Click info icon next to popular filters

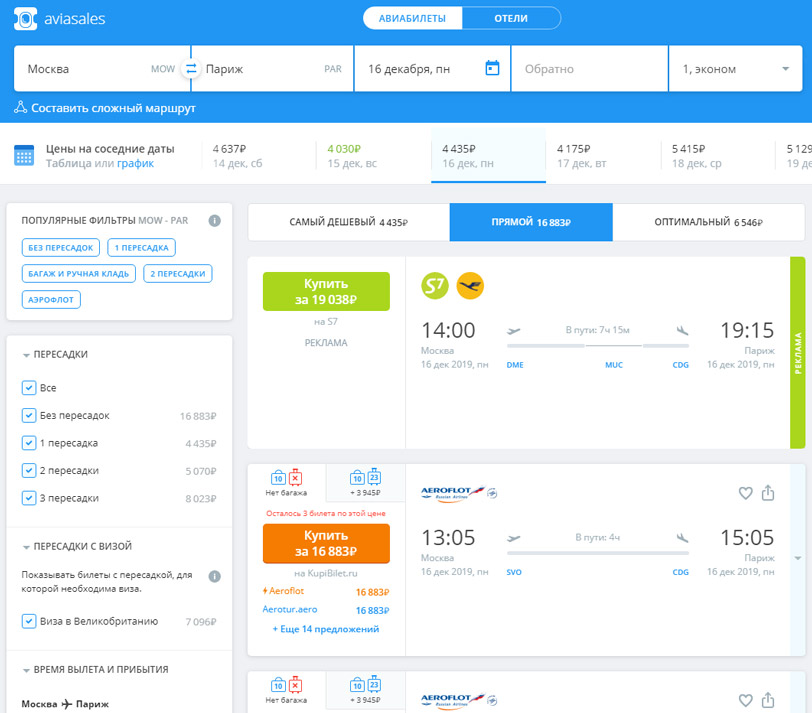[214, 221]
